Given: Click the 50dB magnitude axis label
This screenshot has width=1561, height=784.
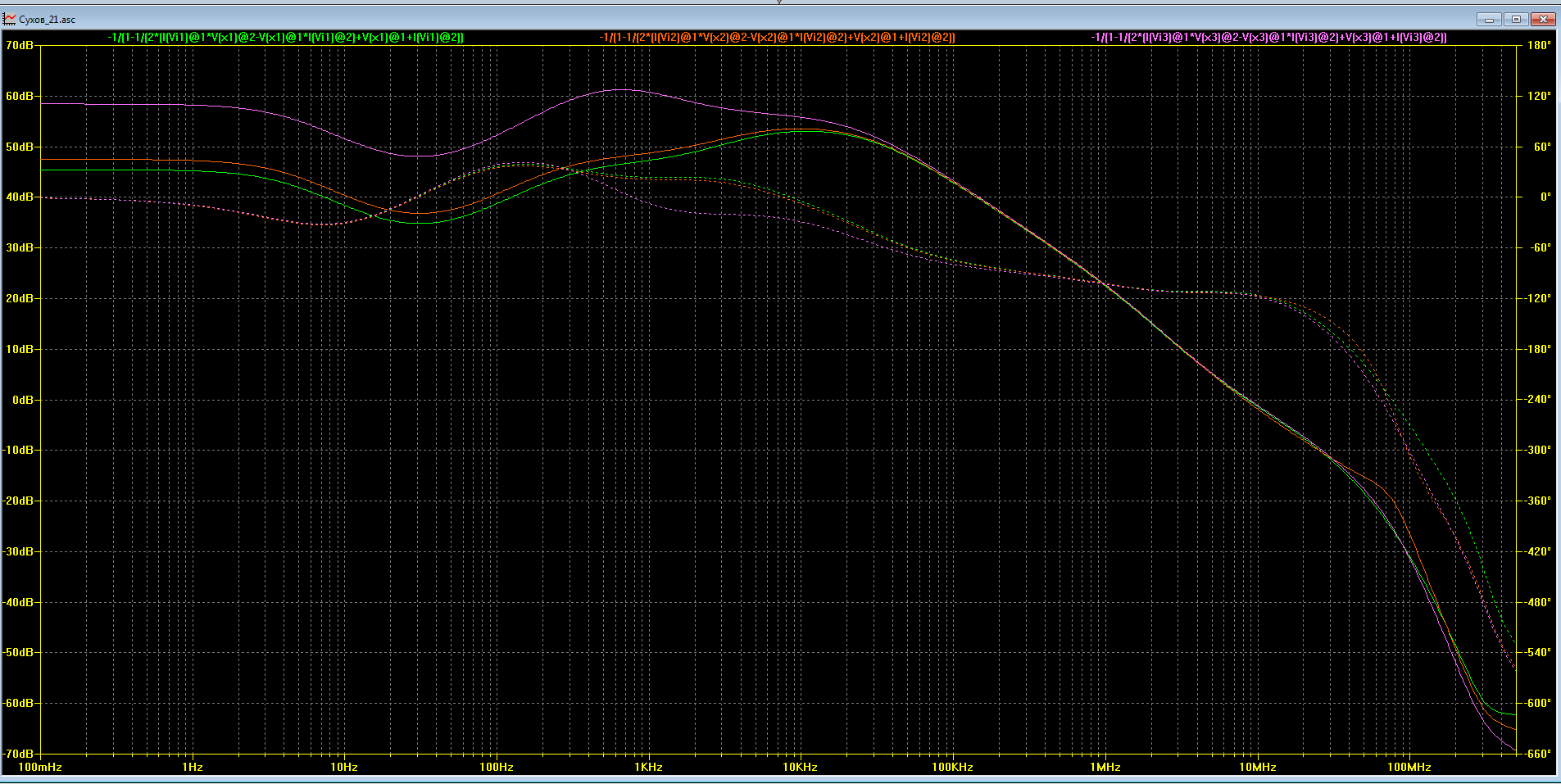Looking at the screenshot, I should (20, 147).
